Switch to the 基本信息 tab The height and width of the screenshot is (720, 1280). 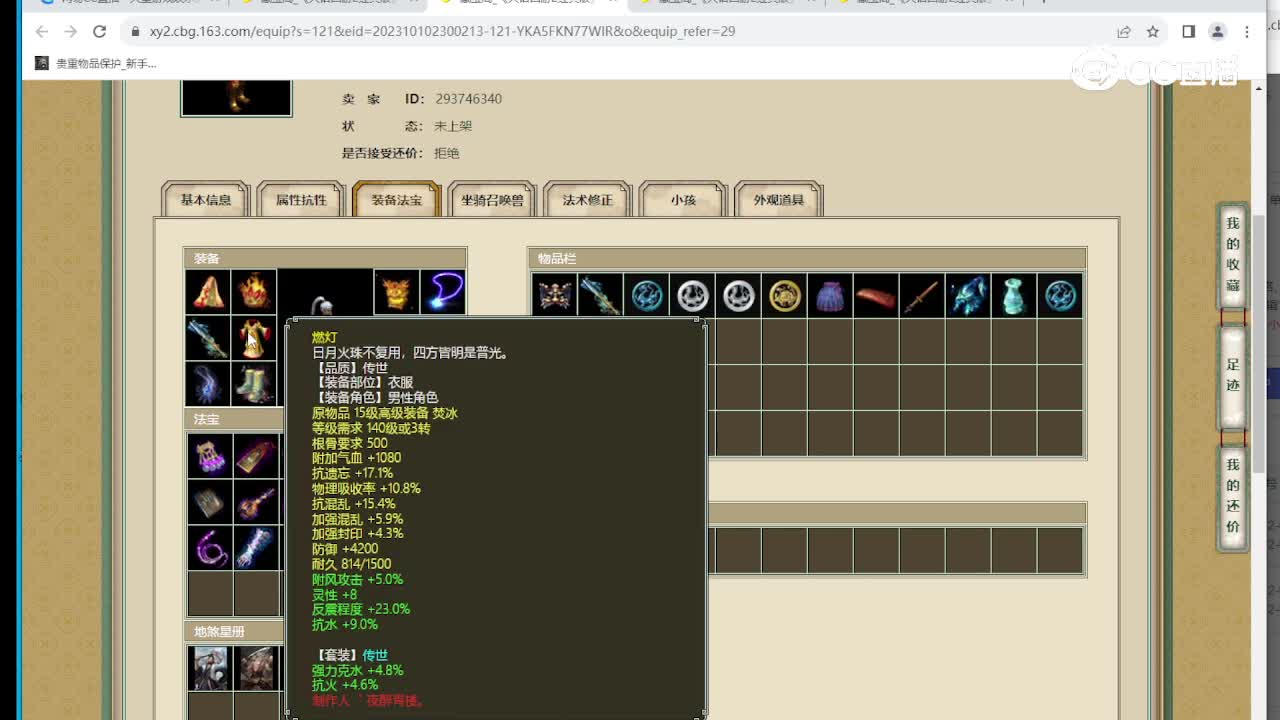pyautogui.click(x=206, y=199)
